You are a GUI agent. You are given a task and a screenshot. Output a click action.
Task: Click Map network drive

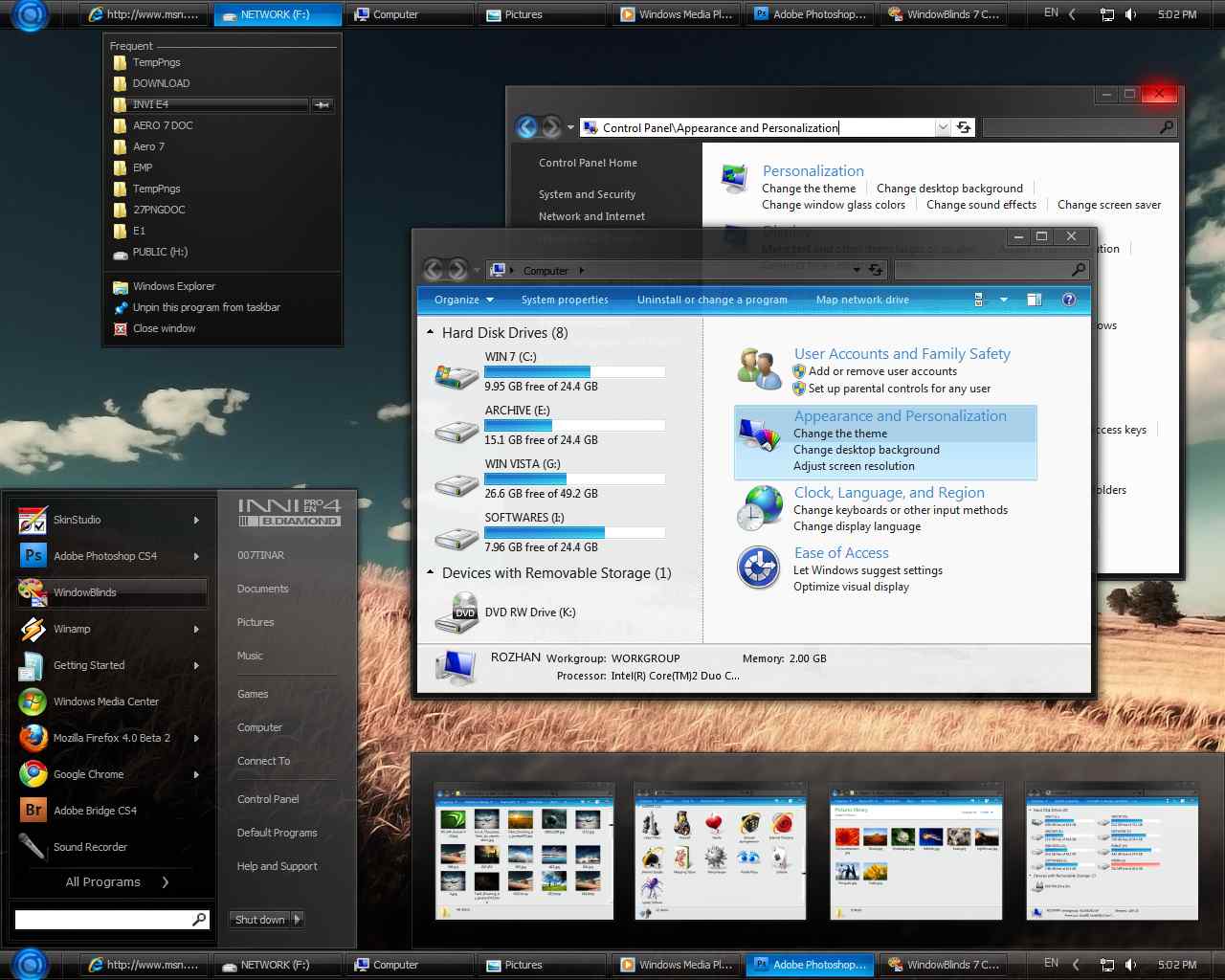[x=862, y=300]
